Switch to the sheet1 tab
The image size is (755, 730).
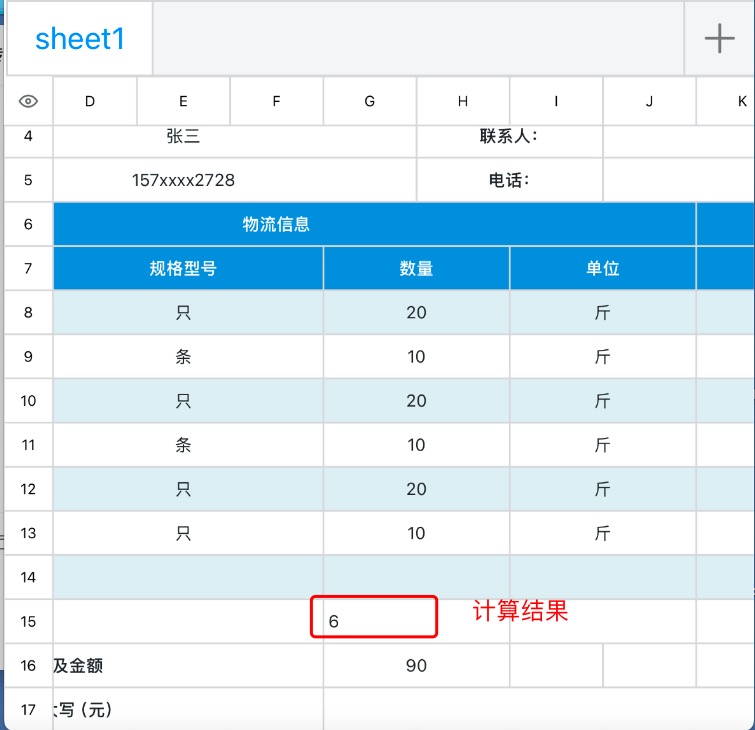coord(80,39)
